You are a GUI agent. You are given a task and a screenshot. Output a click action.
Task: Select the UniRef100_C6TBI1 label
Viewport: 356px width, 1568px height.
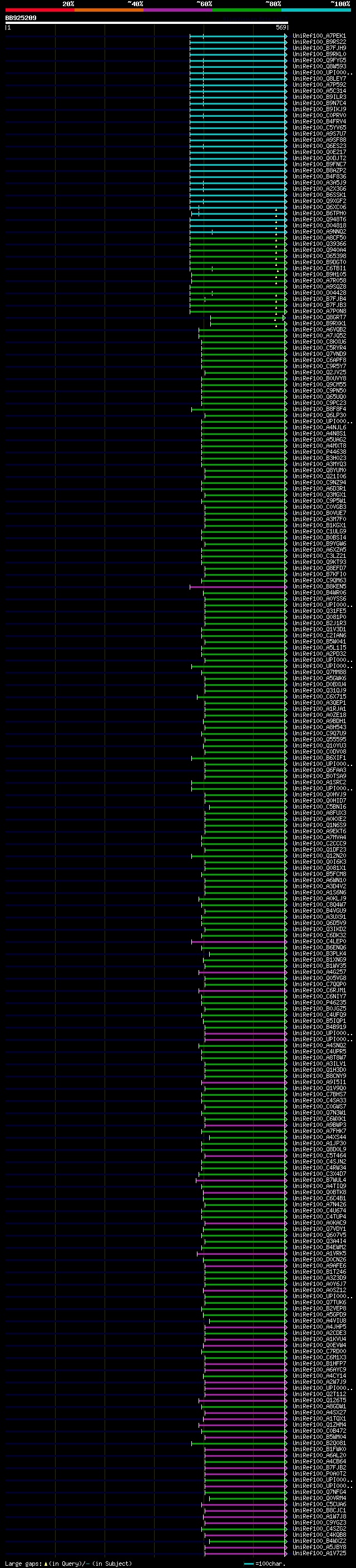319,269
